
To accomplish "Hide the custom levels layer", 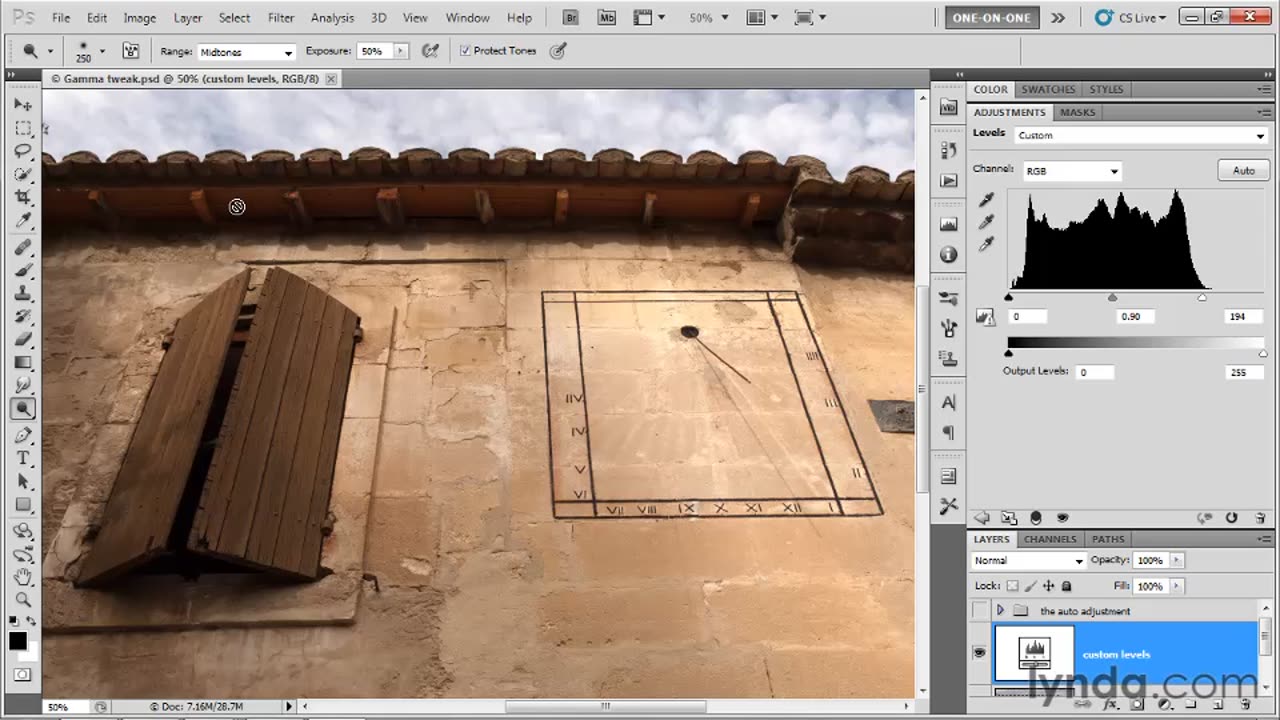I will (980, 653).
